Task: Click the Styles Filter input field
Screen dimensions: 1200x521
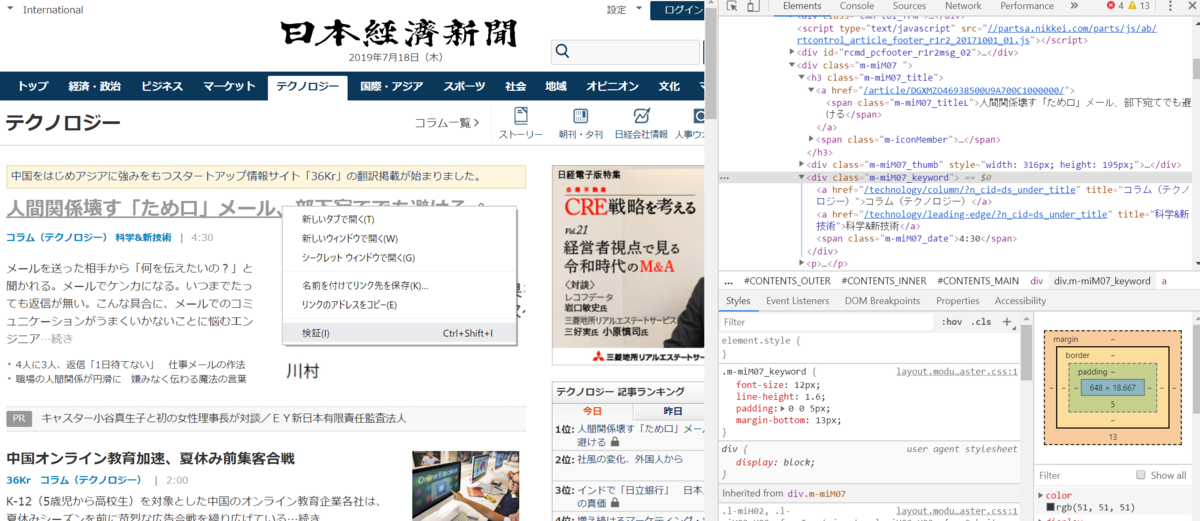Action: (828, 322)
